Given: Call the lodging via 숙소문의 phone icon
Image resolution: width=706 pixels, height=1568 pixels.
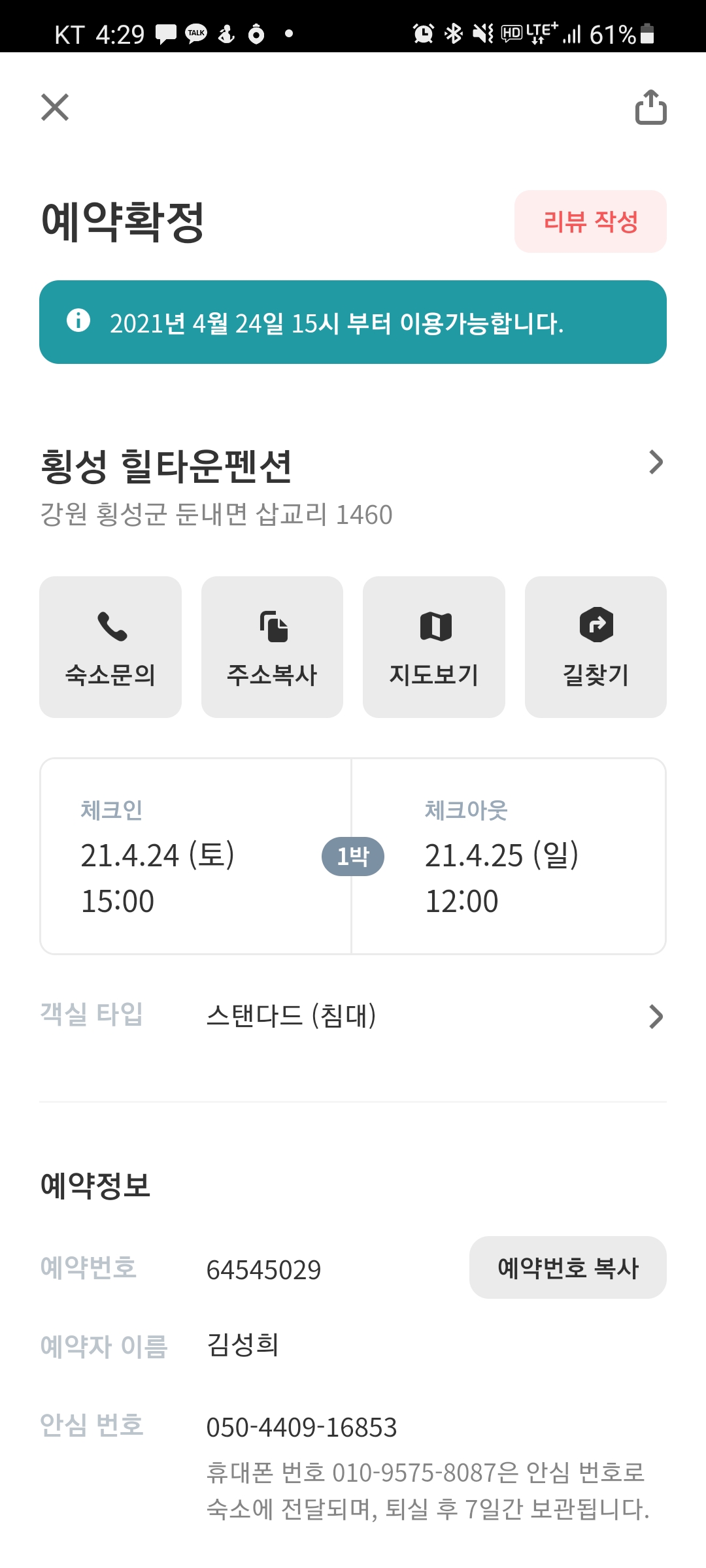Looking at the screenshot, I should (x=111, y=626).
